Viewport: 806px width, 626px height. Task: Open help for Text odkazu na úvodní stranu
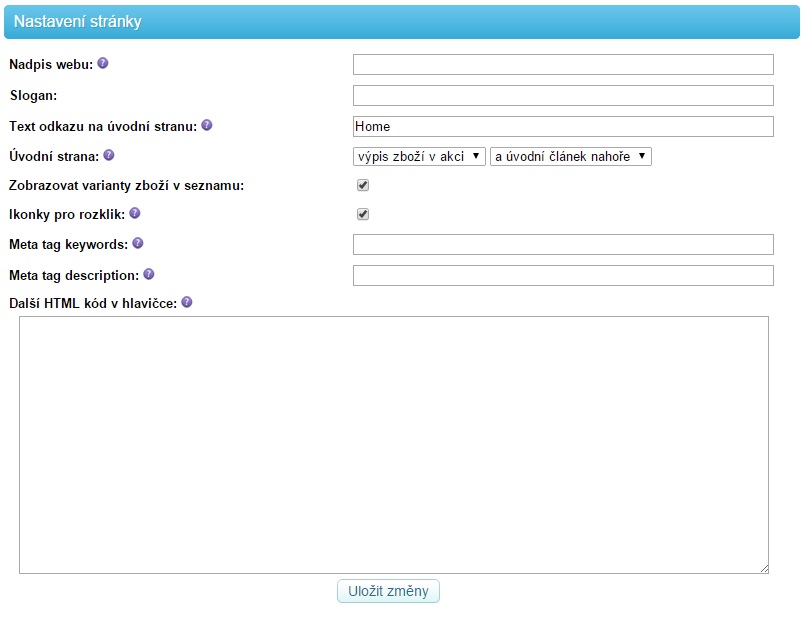pos(207,126)
